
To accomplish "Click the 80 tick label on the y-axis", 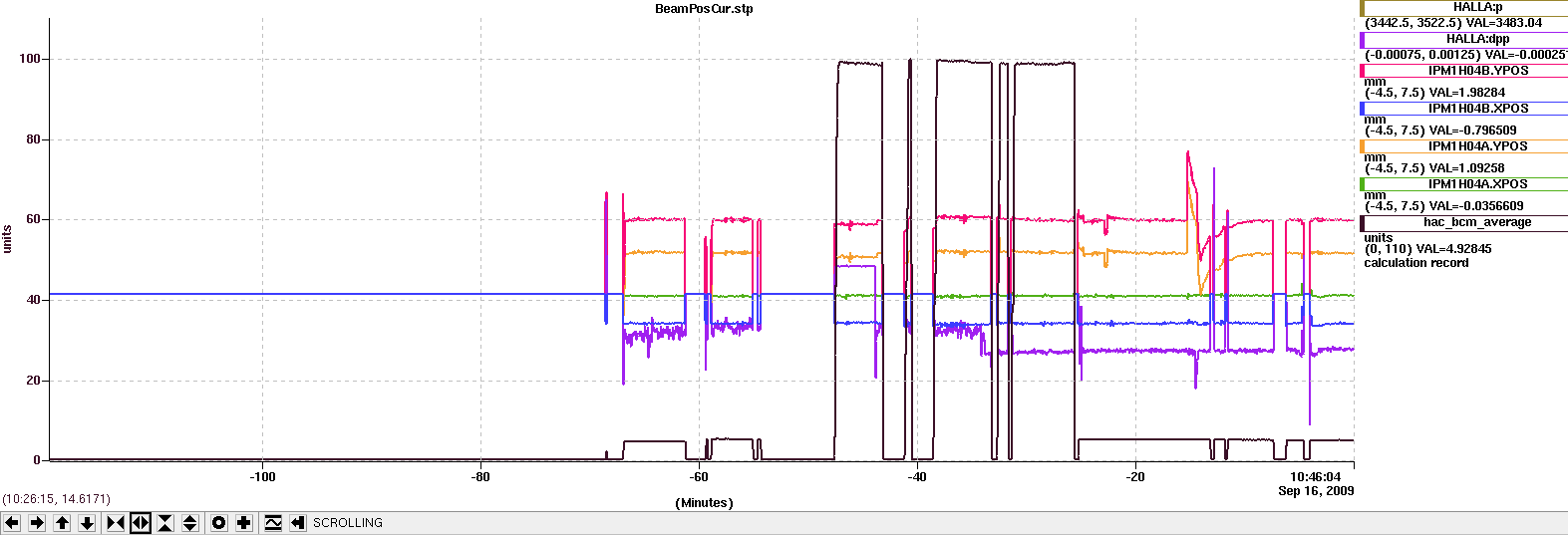I will [34, 139].
